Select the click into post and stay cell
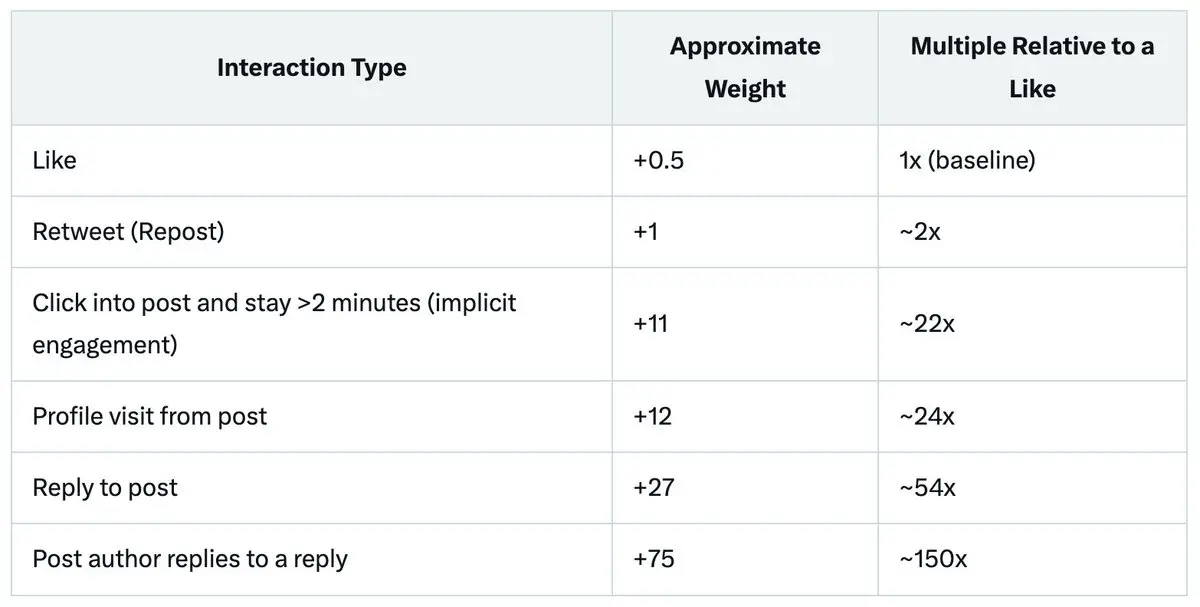Viewport: 1200px width, 607px height. coord(275,324)
